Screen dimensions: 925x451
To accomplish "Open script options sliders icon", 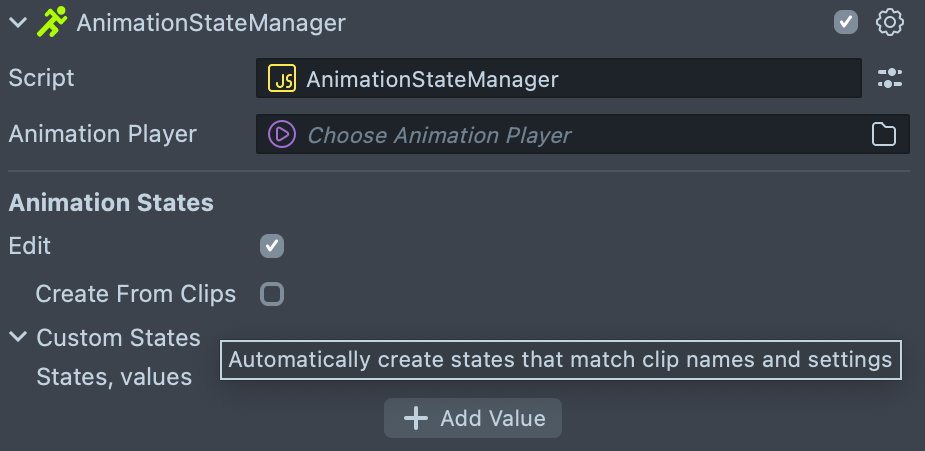I will pyautogui.click(x=889, y=79).
